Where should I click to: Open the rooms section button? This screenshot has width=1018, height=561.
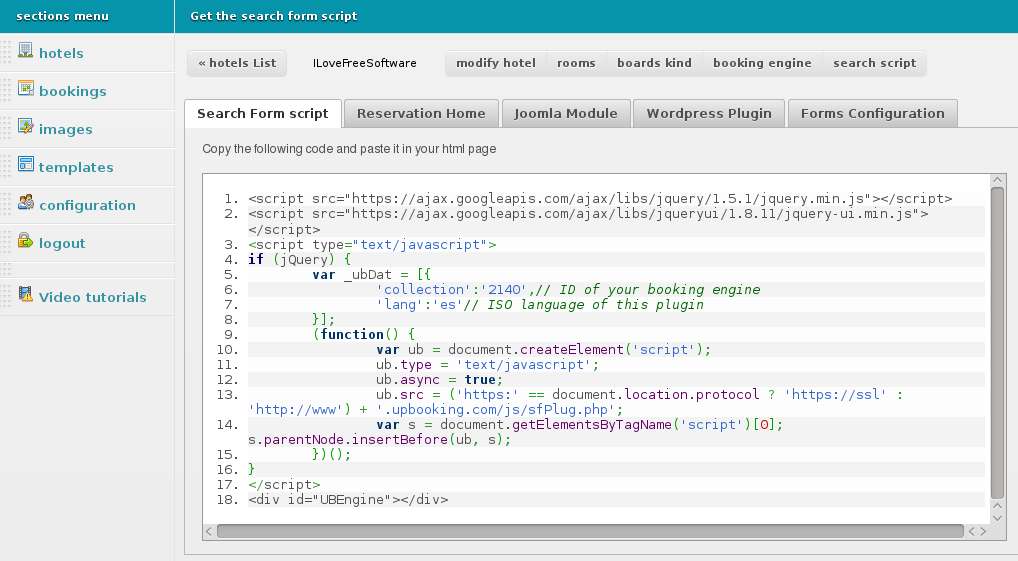(576, 63)
